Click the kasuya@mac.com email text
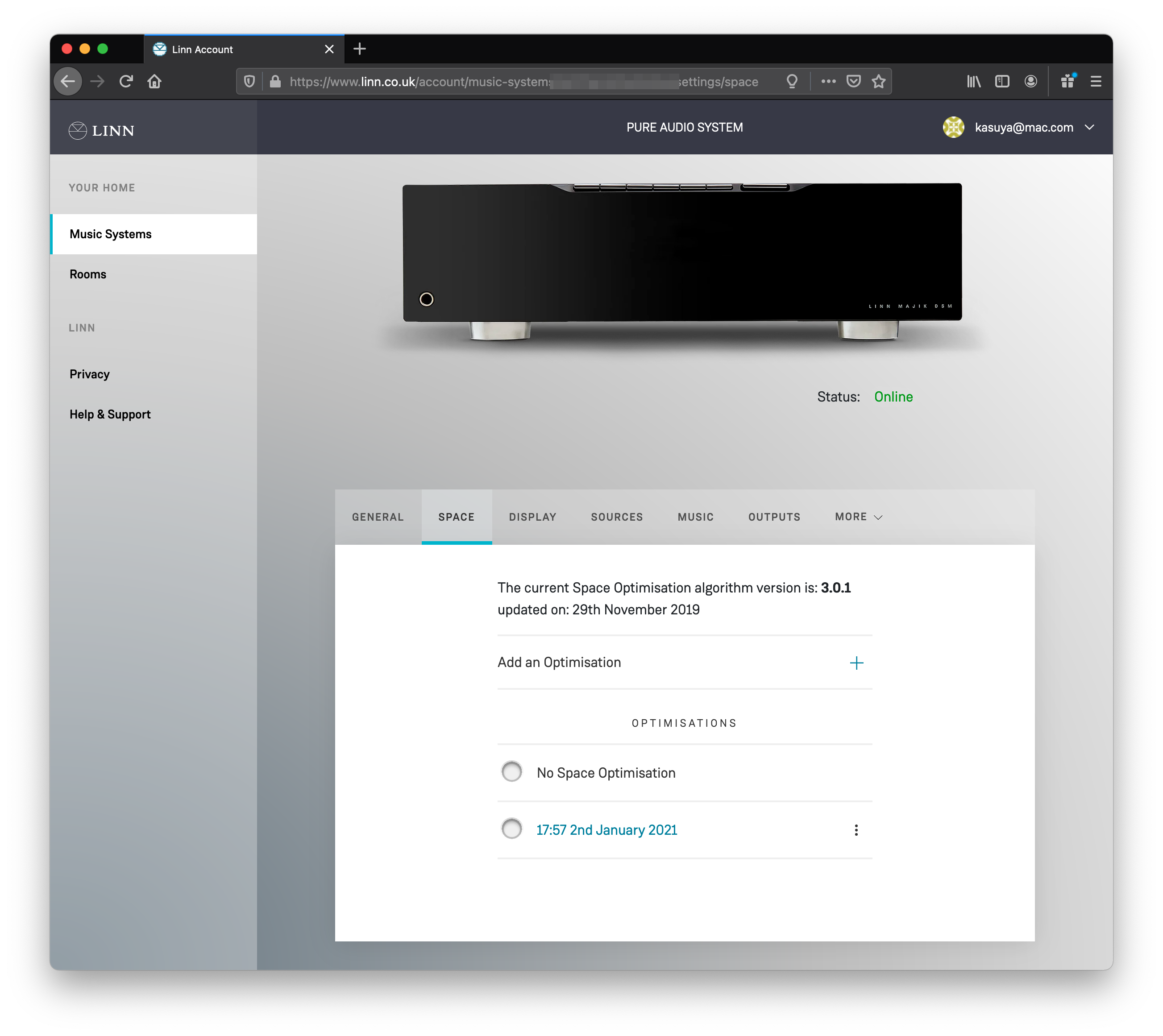Screen dimensions: 1163x1036 [1023, 128]
